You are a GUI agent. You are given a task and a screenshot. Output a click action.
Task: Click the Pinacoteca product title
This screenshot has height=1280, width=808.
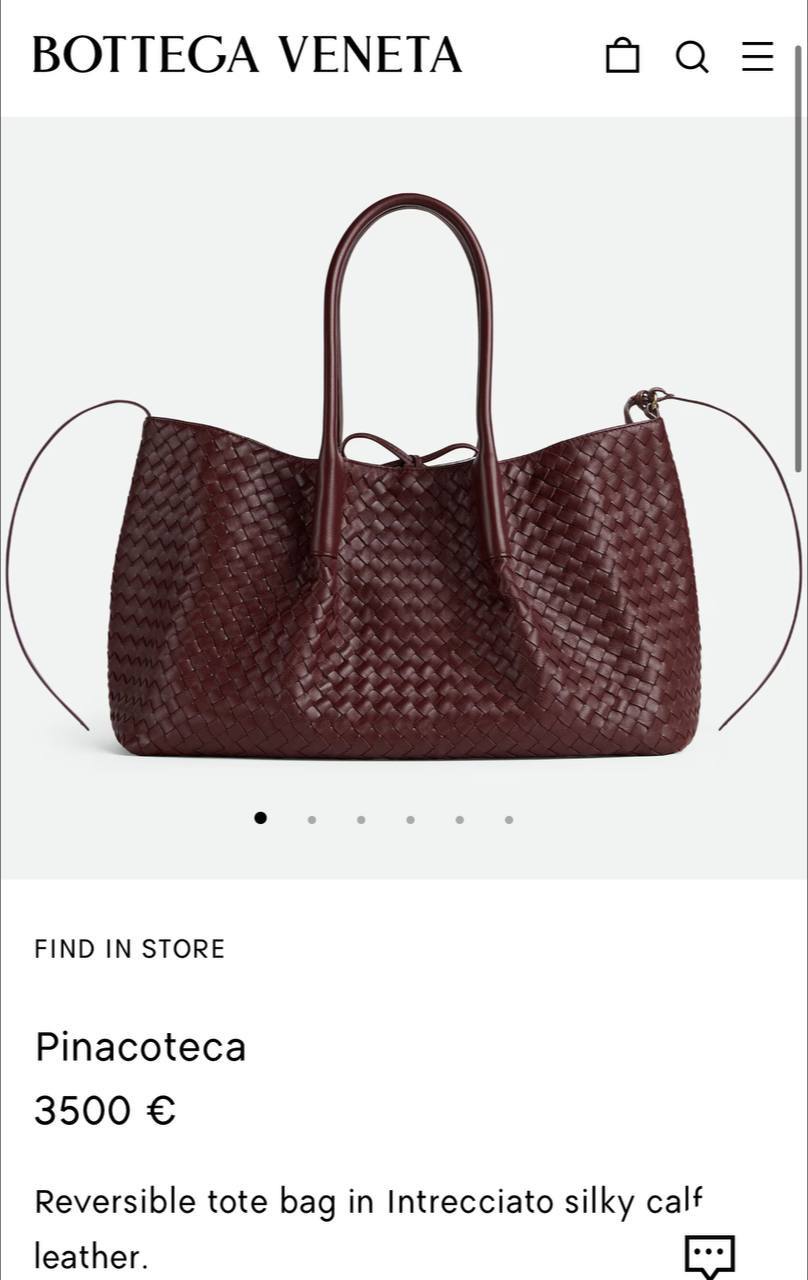click(140, 1047)
